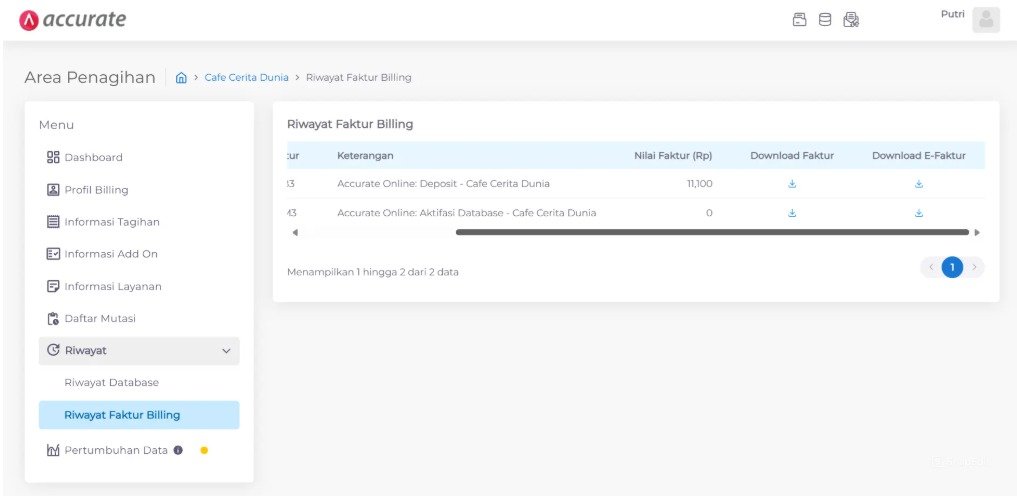Click the info icon beside Pertumbuhan Data
Screen dimensions: 1017x496
178,450
